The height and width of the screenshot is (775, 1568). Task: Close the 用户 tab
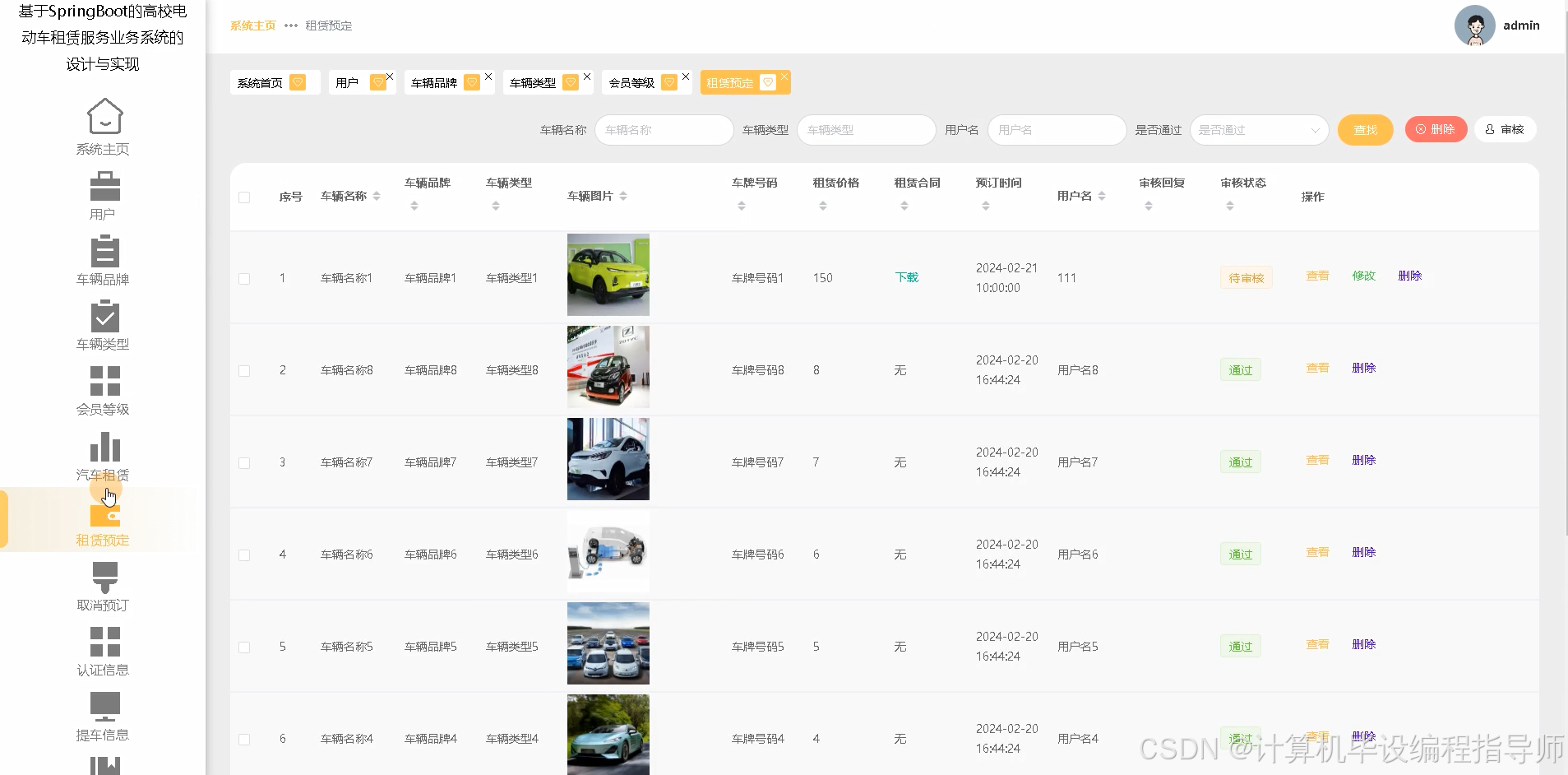[x=390, y=77]
